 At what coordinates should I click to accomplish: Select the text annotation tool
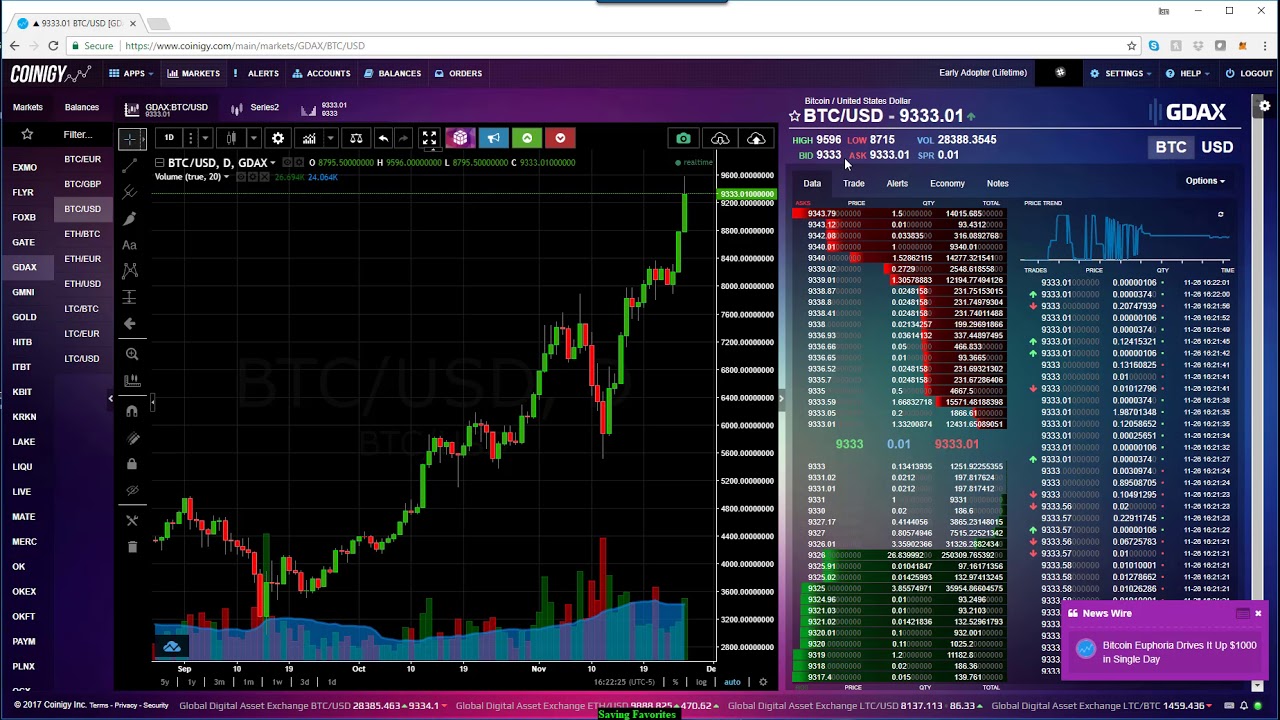coord(130,245)
